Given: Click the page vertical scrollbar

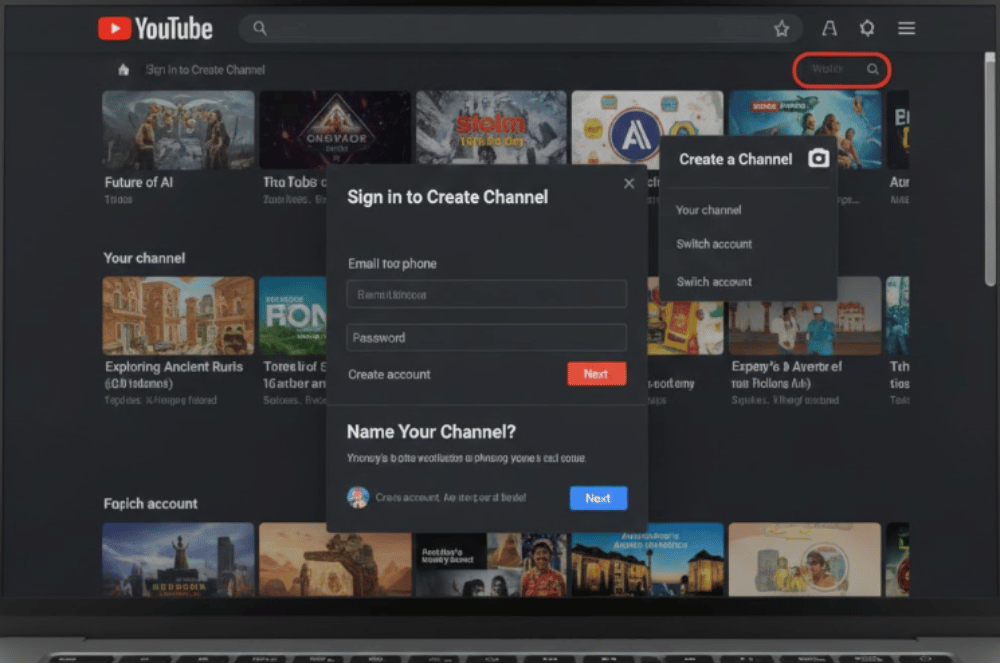Looking at the screenshot, I should 990,169.
